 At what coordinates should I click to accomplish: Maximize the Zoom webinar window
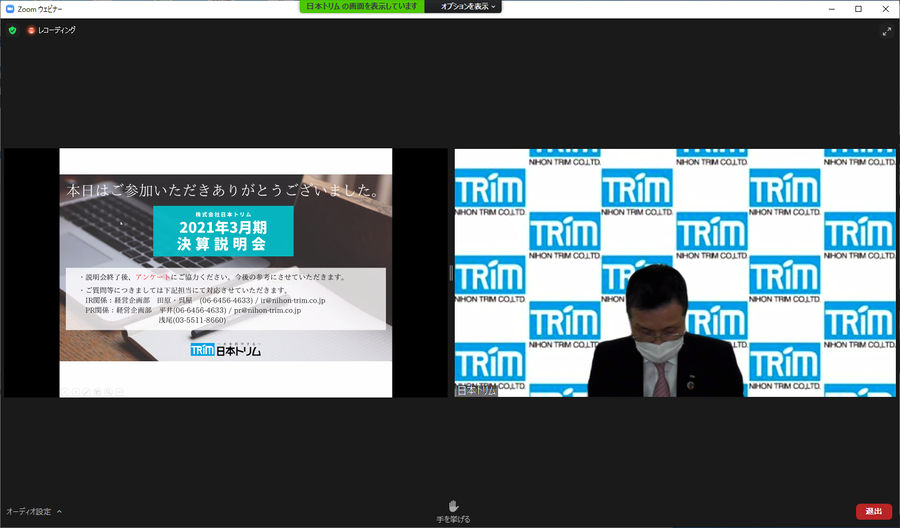point(858,9)
